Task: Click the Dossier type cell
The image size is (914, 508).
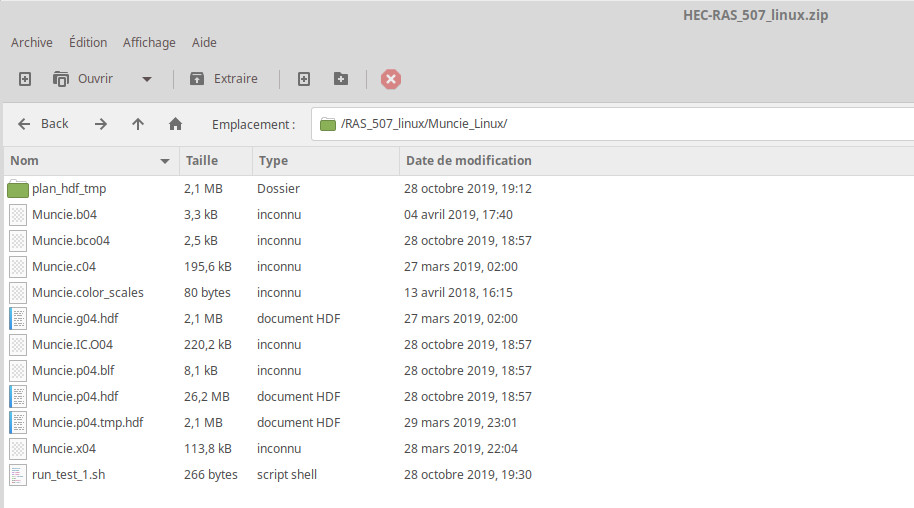Action: (279, 188)
